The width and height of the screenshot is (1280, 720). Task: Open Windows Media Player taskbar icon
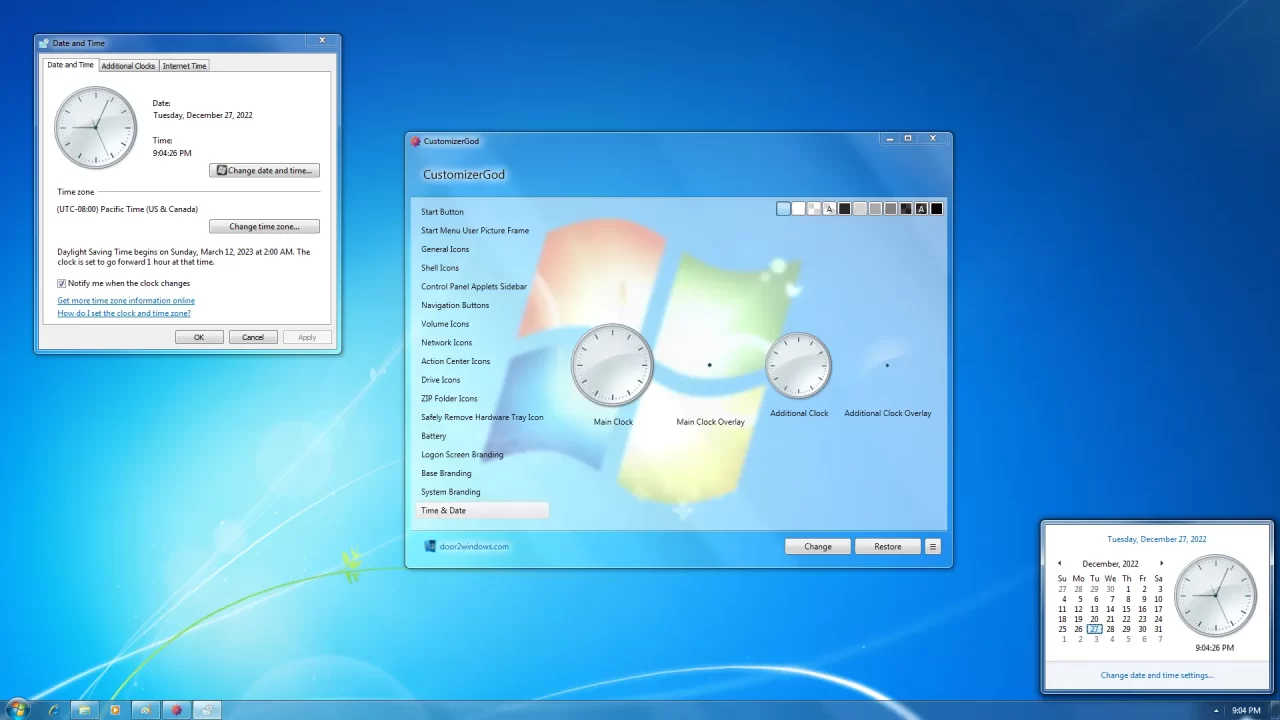[115, 710]
